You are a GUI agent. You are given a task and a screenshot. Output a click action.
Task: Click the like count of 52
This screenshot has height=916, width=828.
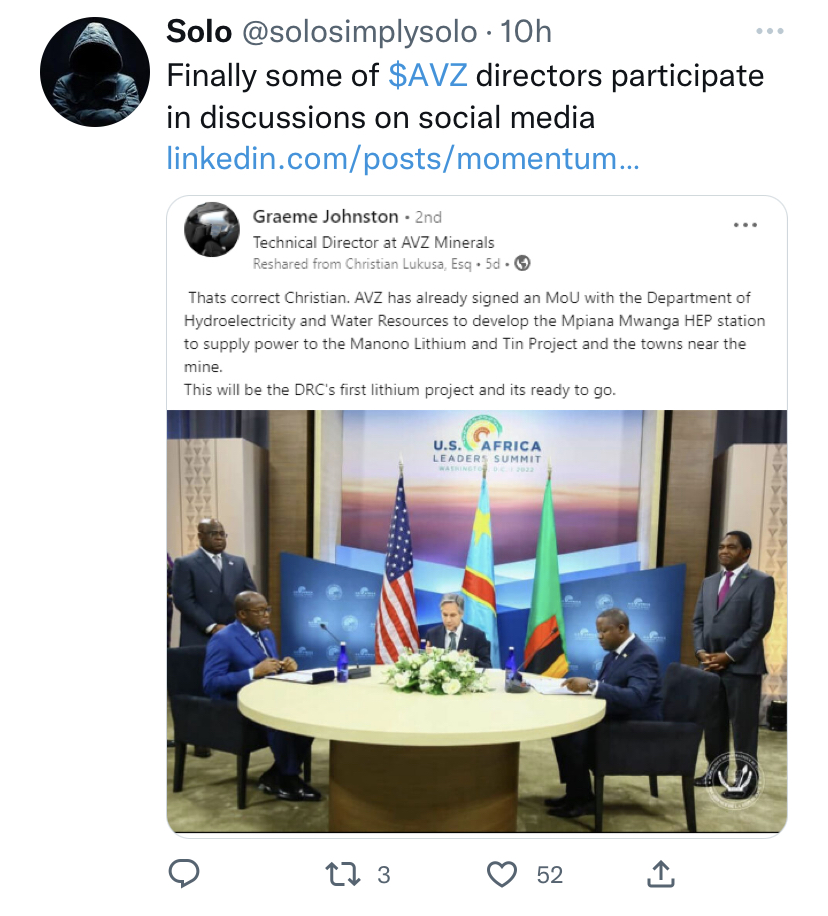(550, 875)
